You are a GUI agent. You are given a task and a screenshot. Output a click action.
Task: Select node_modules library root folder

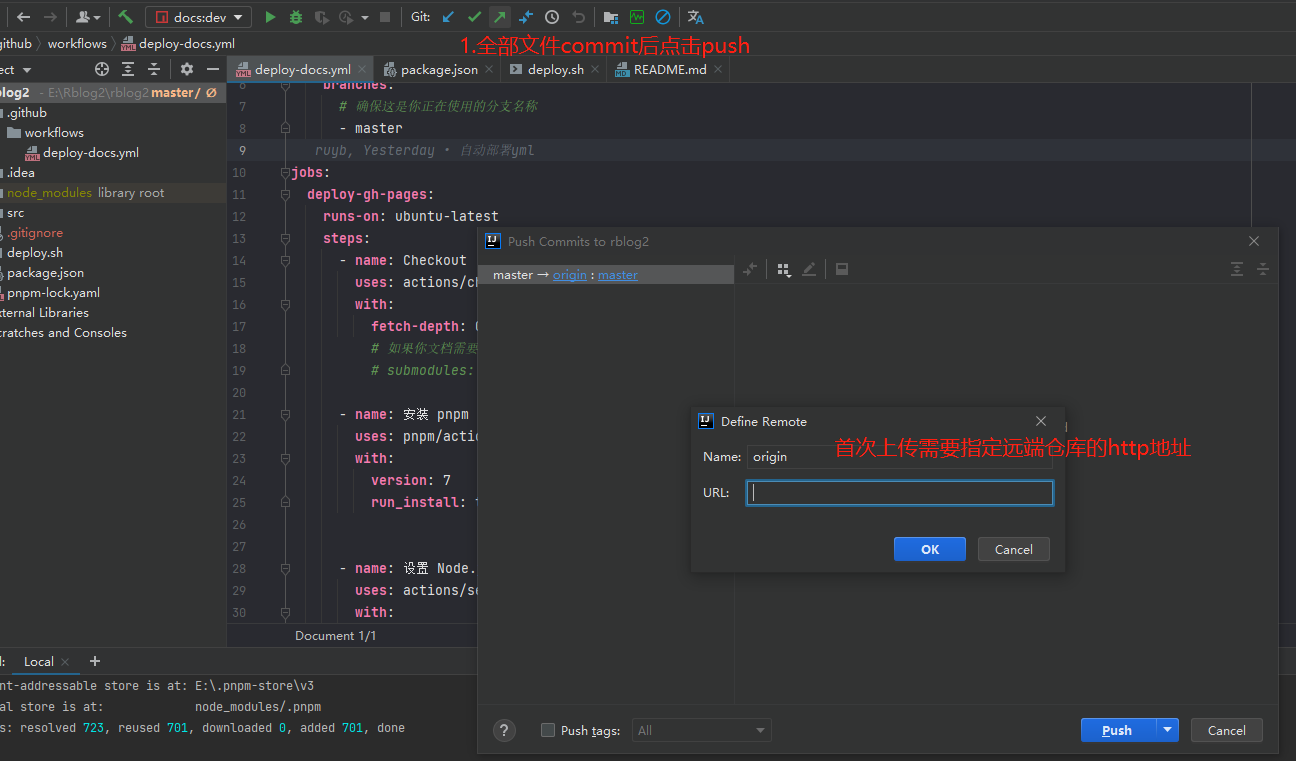click(85, 193)
